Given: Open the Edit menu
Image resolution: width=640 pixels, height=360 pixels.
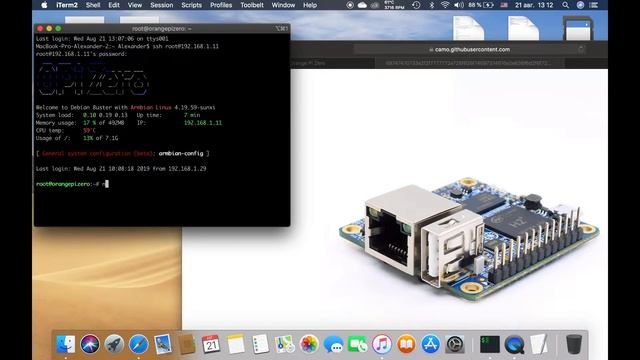Looking at the screenshot, I should point(114,5).
